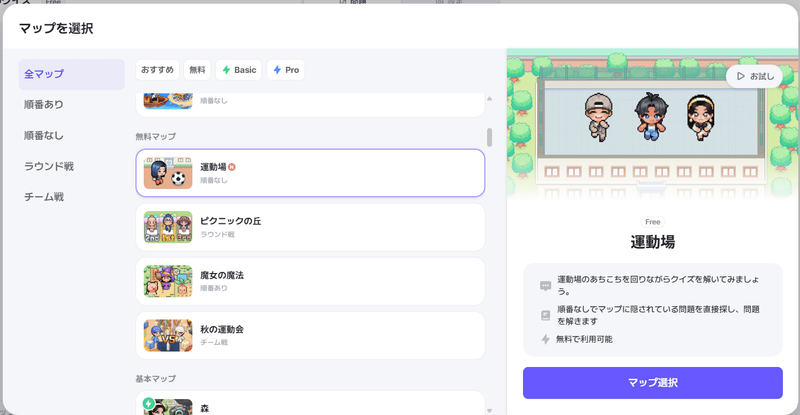
Task: Select the 森 map in 基本マップ
Action: coord(310,403)
